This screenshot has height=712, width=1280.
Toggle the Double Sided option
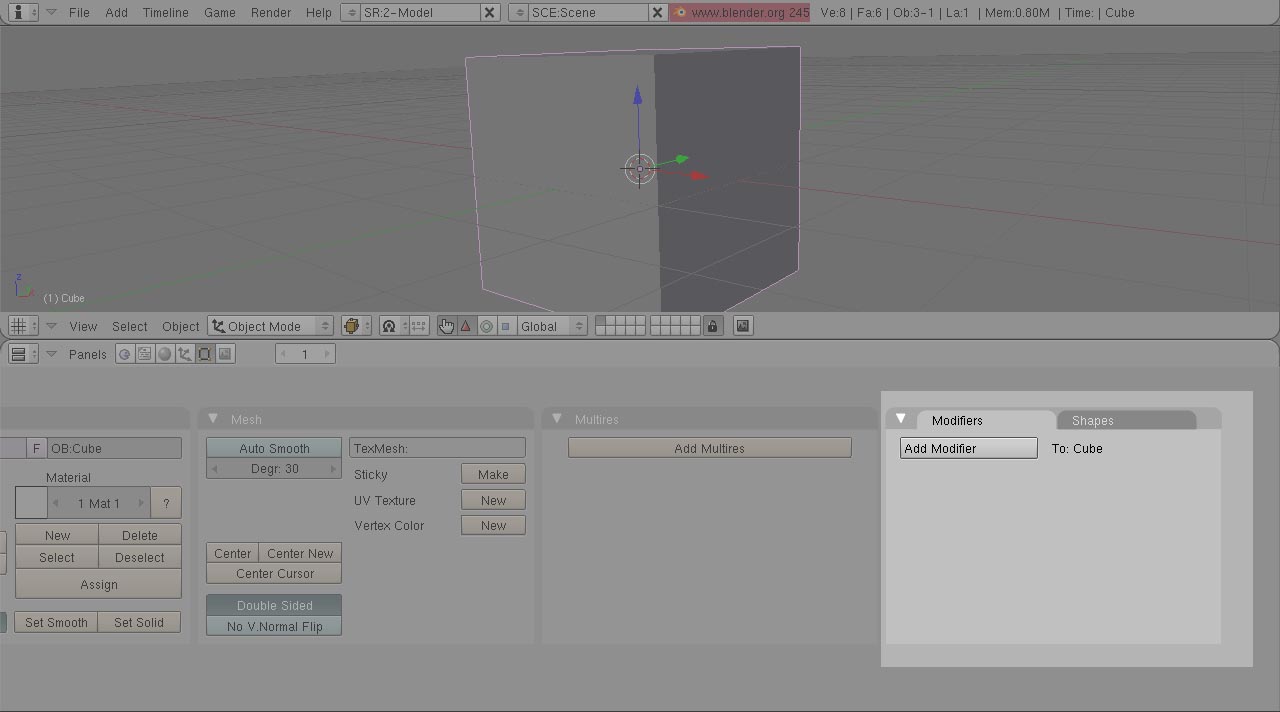coord(274,605)
